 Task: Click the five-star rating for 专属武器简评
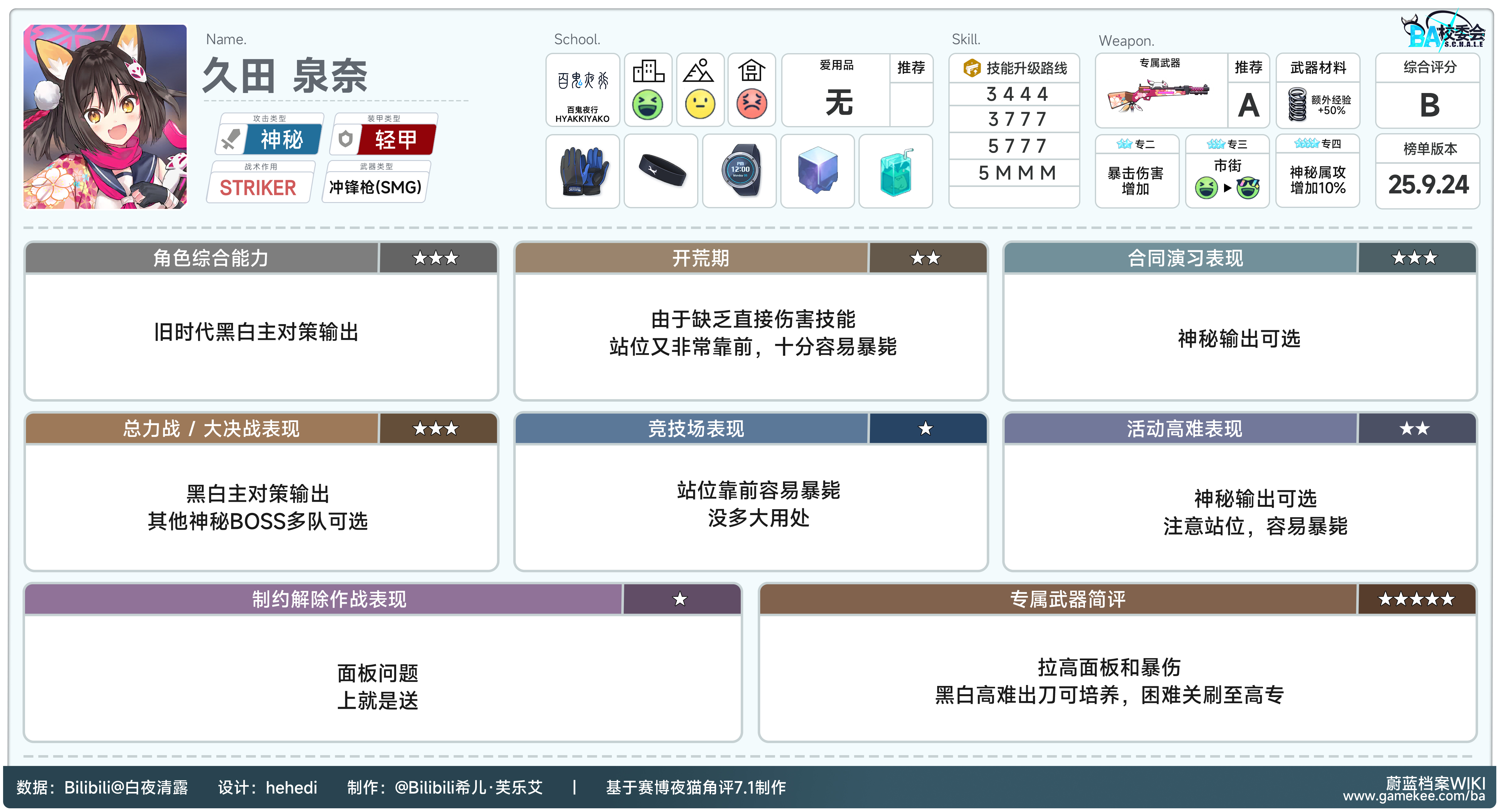1416,599
